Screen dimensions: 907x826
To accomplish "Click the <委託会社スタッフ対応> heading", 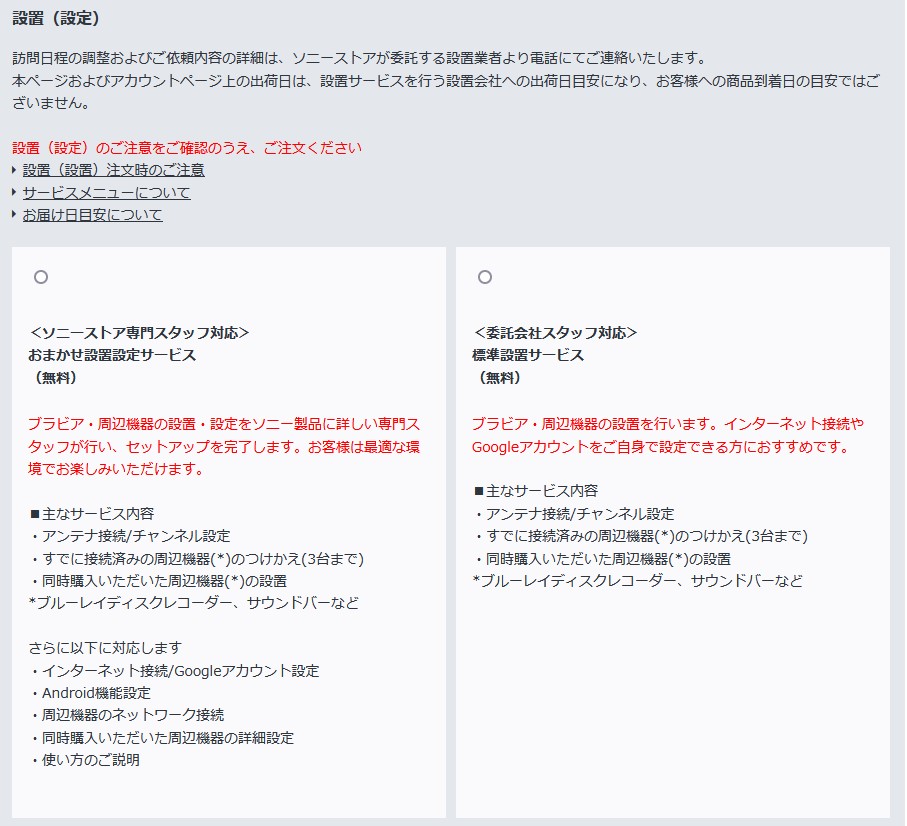I will 555,333.
